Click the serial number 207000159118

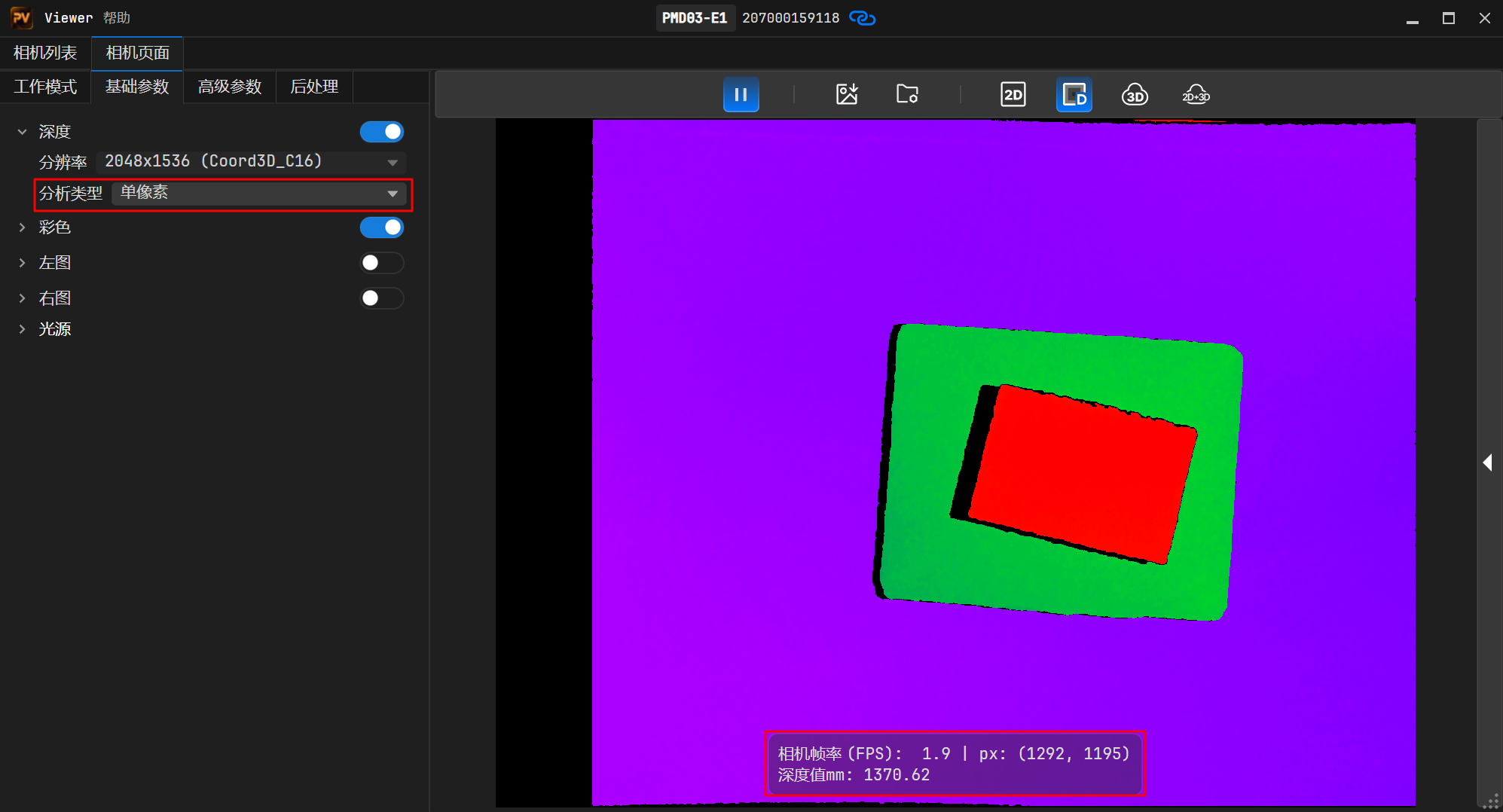790,18
